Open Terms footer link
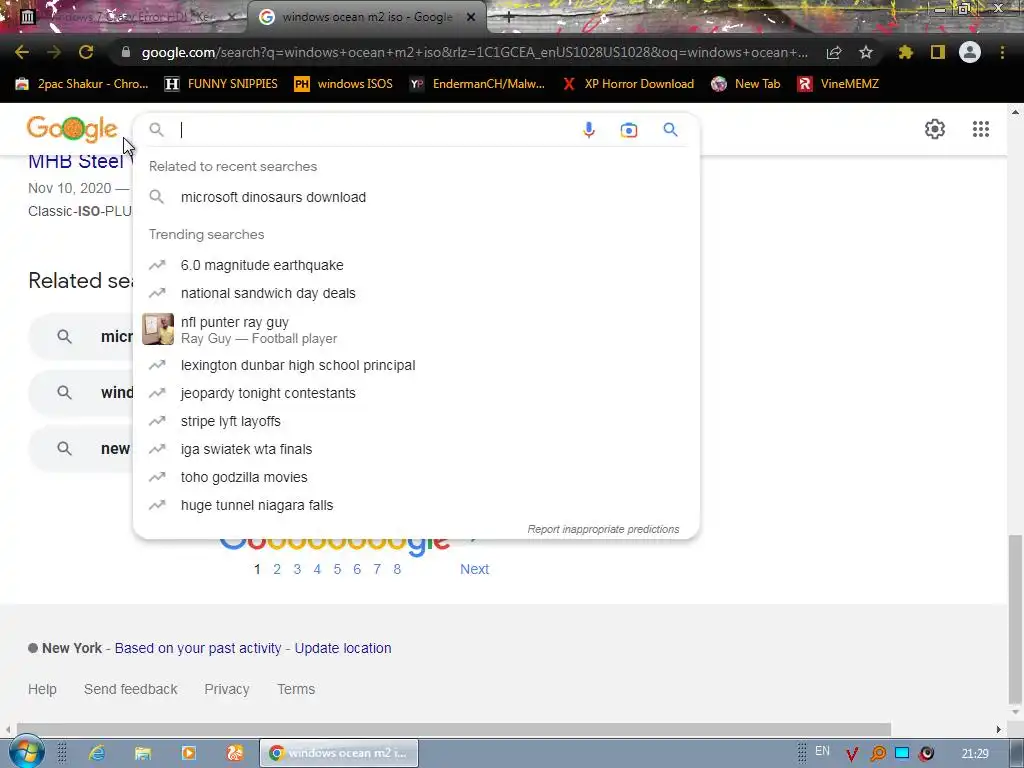Screen dimensions: 1024x768 coord(296,689)
